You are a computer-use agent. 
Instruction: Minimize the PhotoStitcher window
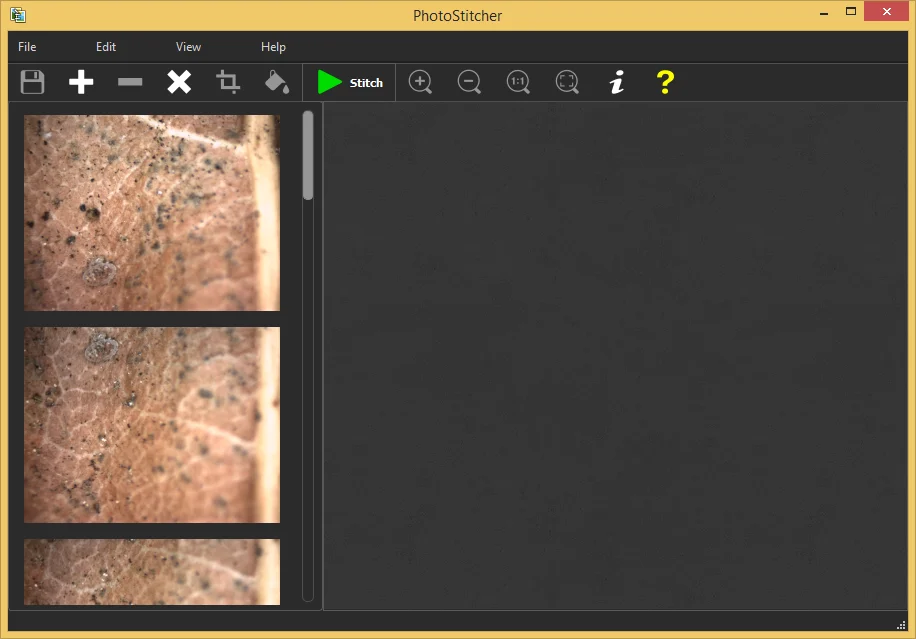[x=824, y=12]
